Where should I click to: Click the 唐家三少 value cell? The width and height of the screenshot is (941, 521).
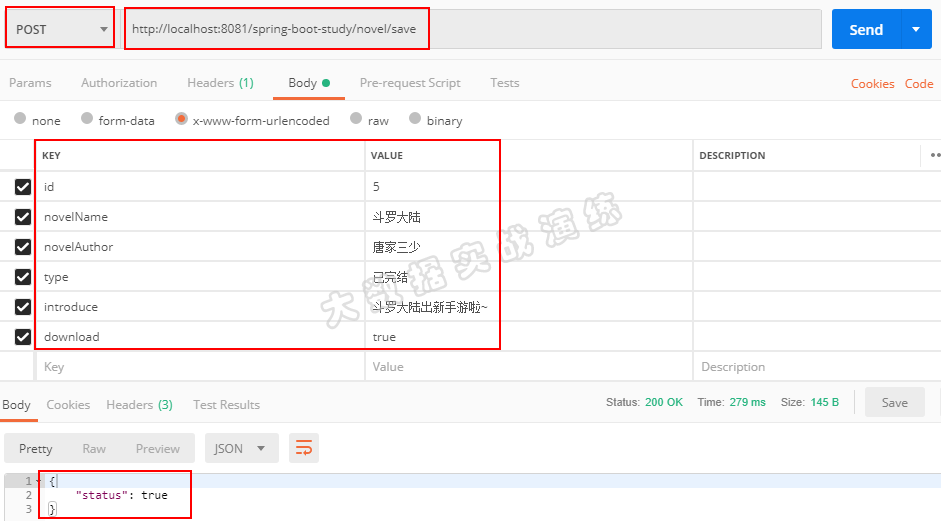pos(529,247)
